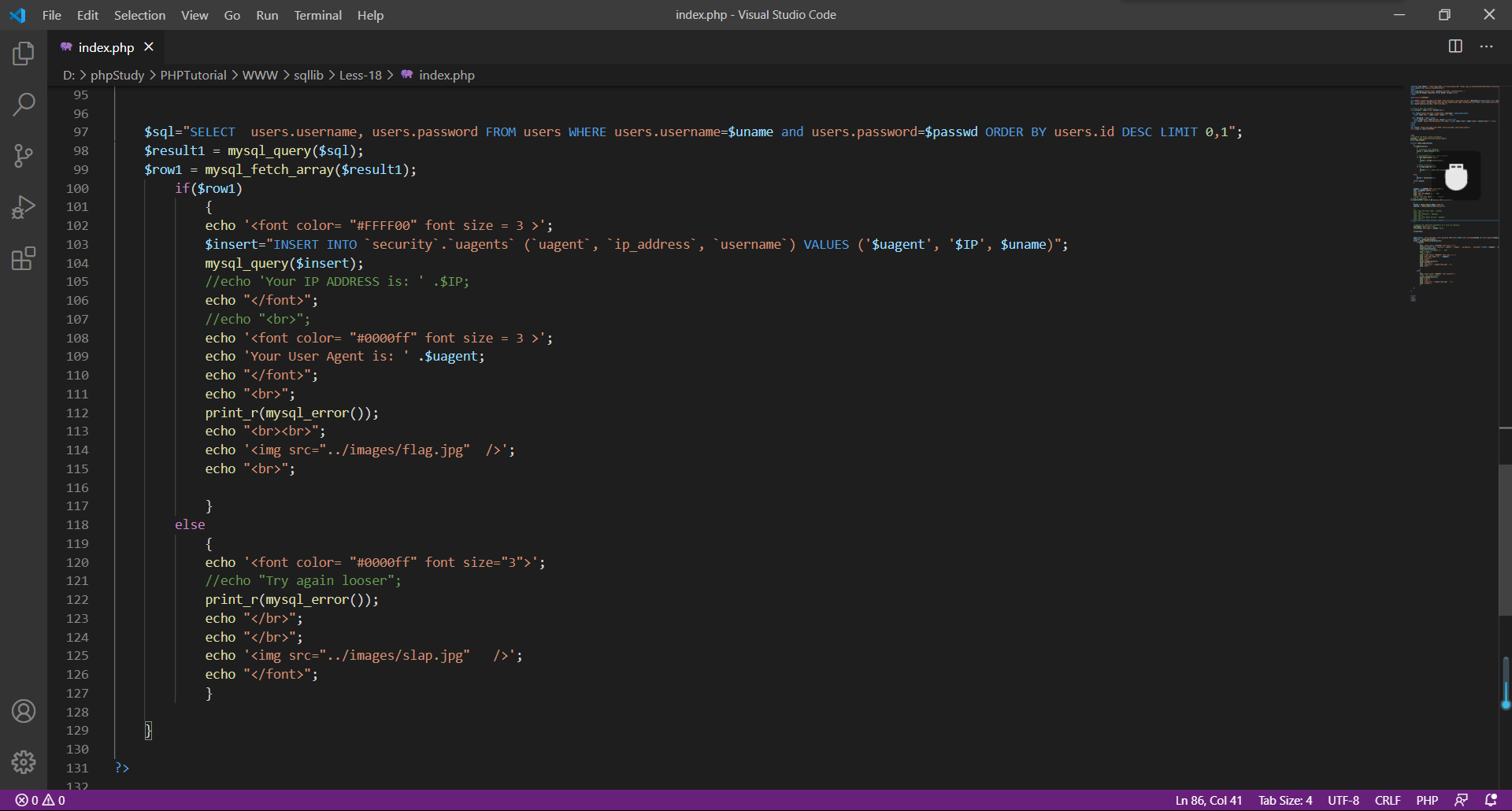Open the Extensions view

[x=24, y=258]
